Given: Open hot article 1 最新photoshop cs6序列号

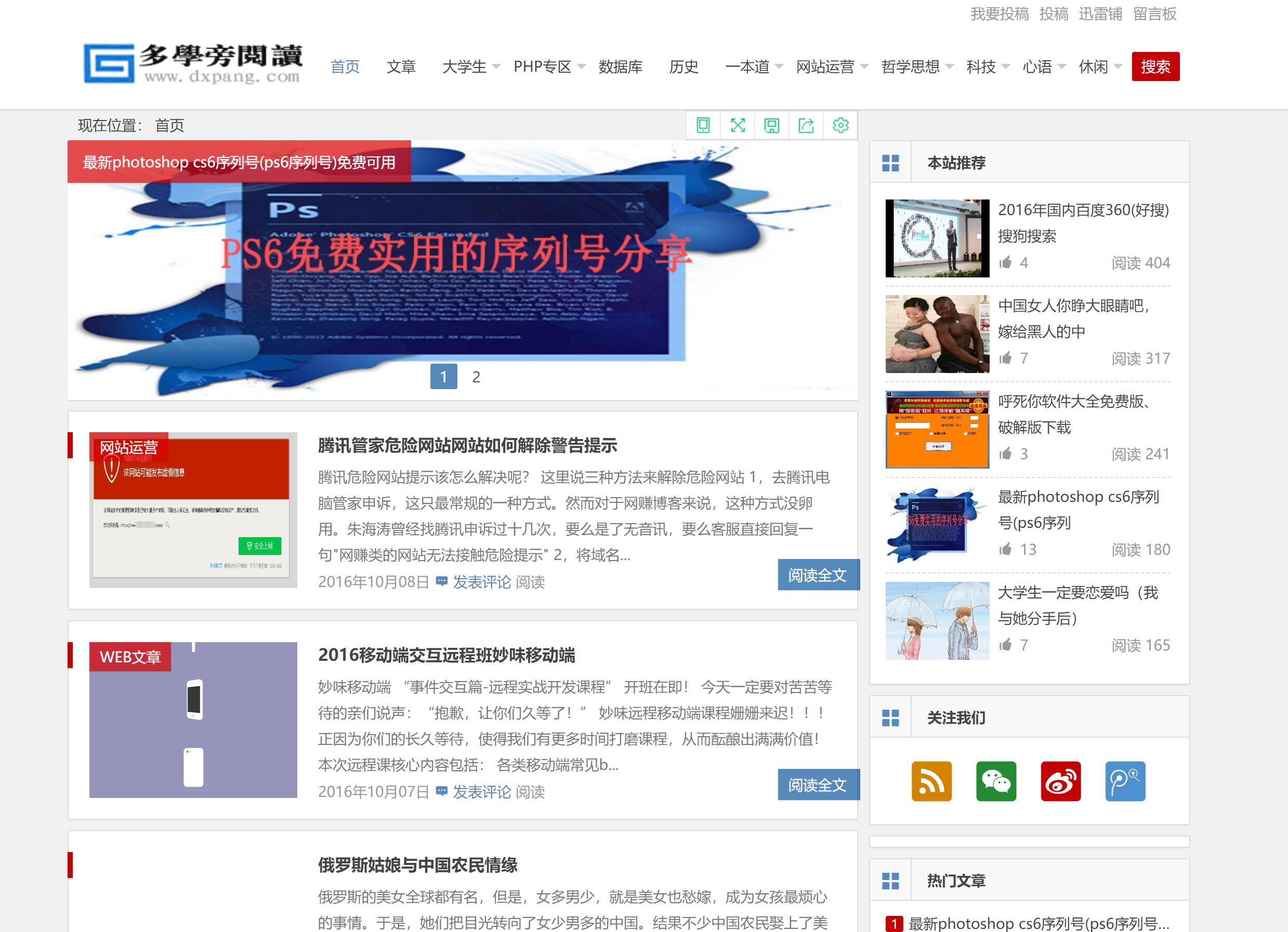Looking at the screenshot, I should pos(1039,924).
